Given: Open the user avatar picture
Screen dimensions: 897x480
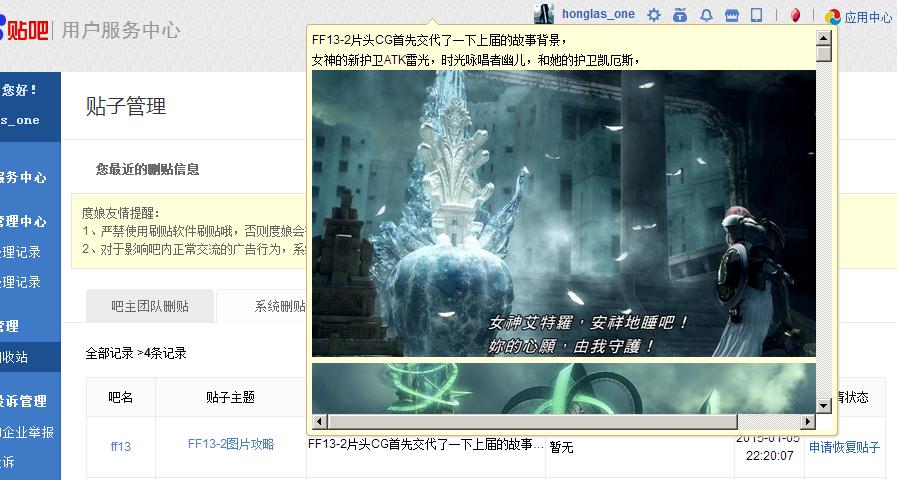Looking at the screenshot, I should pos(543,14).
